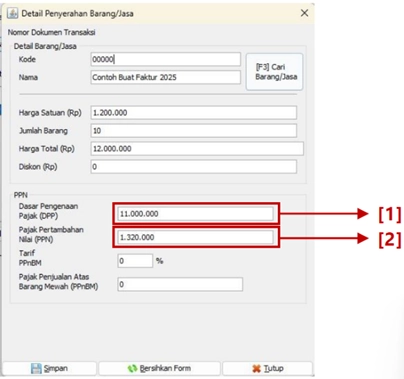Click the Bersihkan Form button
The image size is (404, 379).
pos(159,368)
